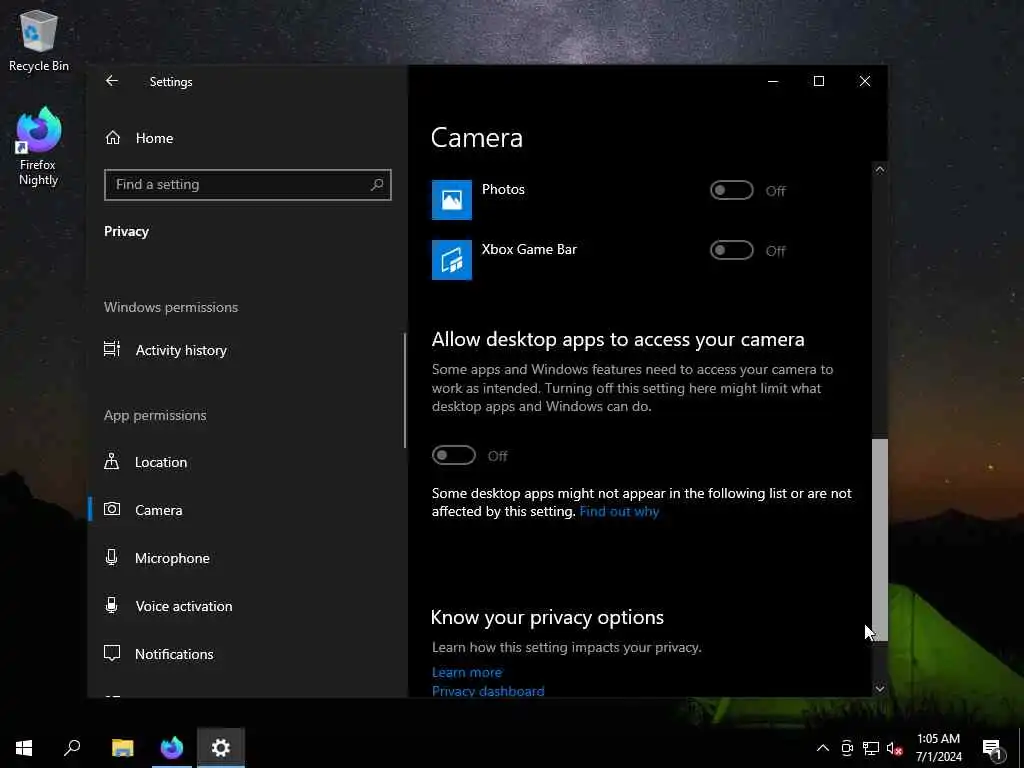Click the Settings gear taskbar icon
1024x768 pixels.
[x=221, y=748]
